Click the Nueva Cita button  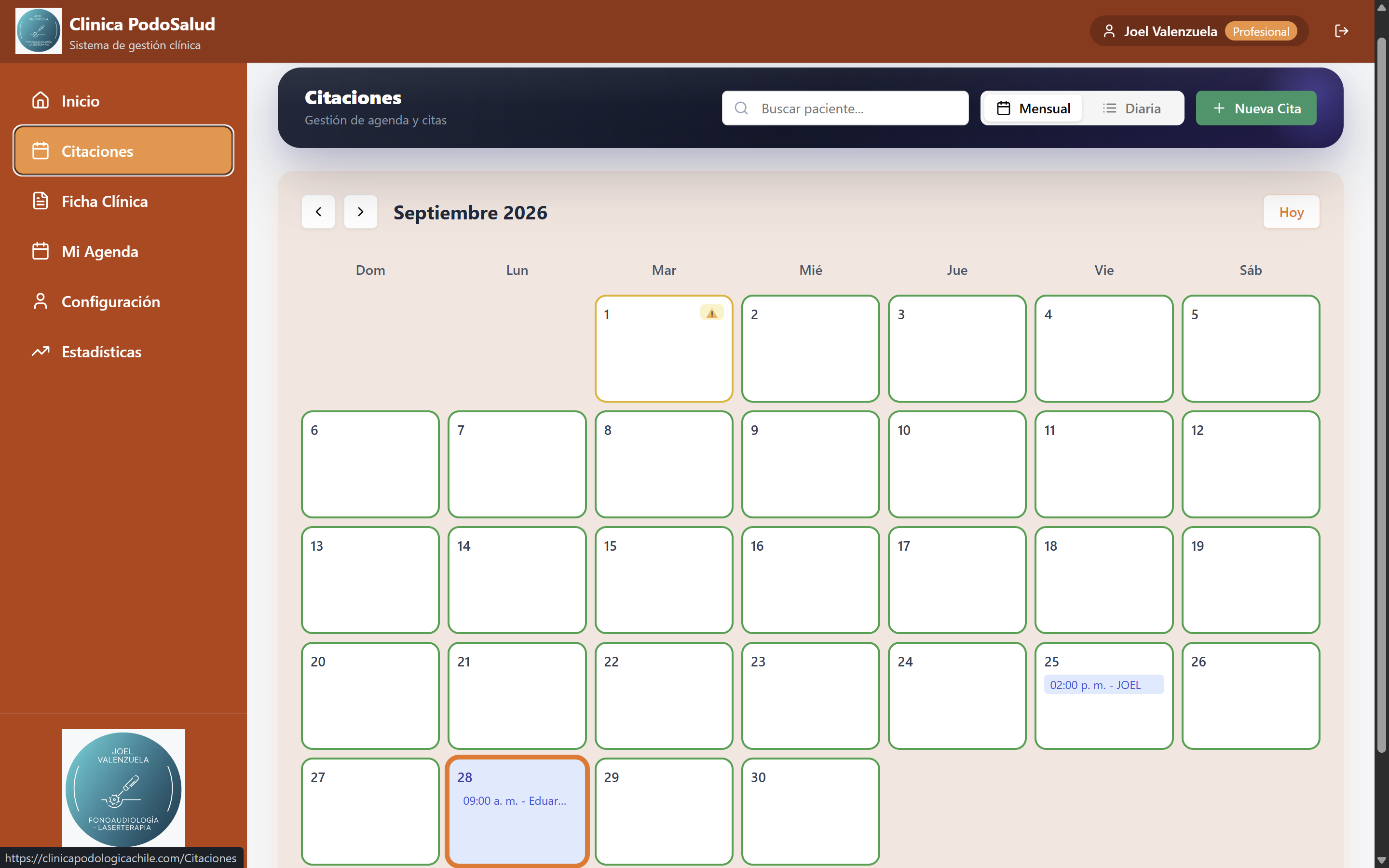pos(1256,108)
